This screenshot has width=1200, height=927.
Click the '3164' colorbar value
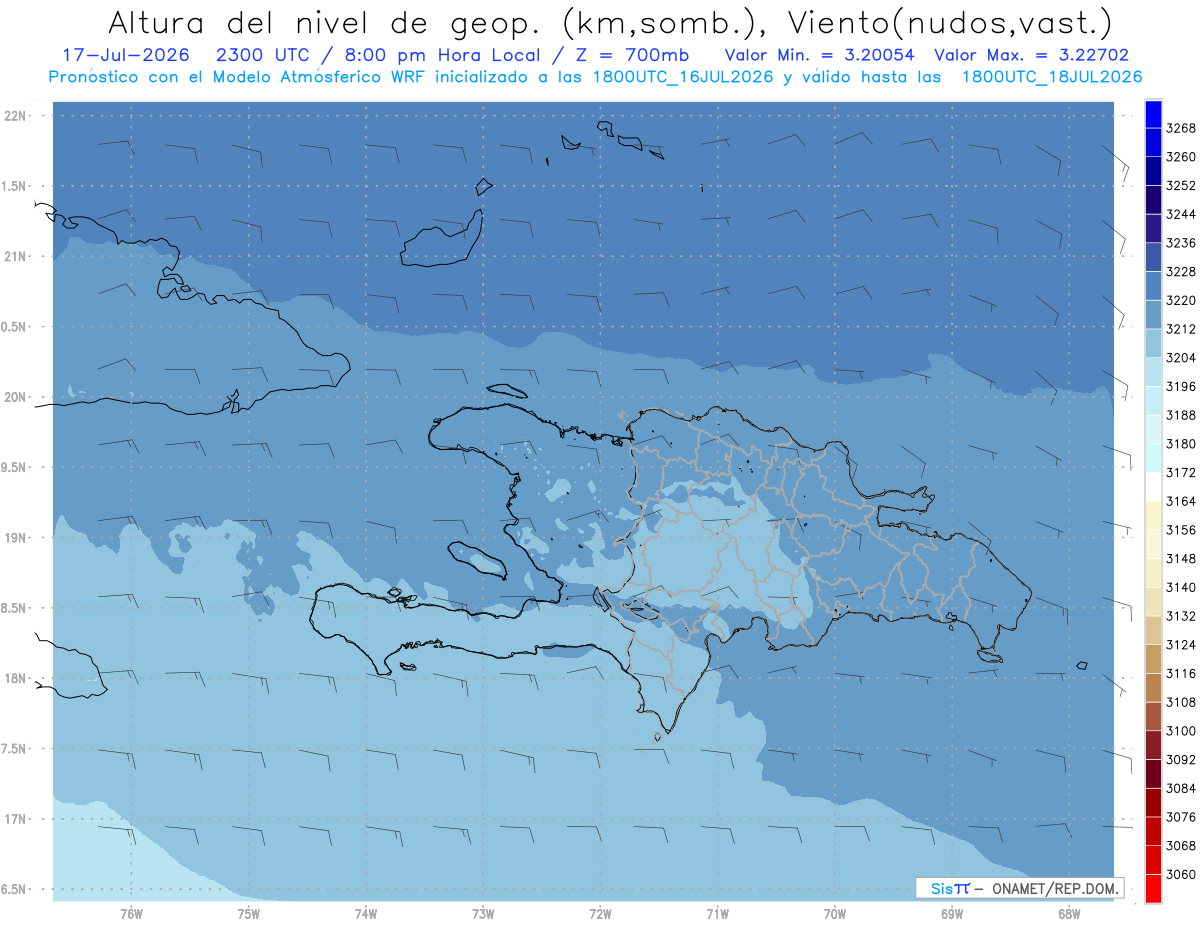(1181, 501)
